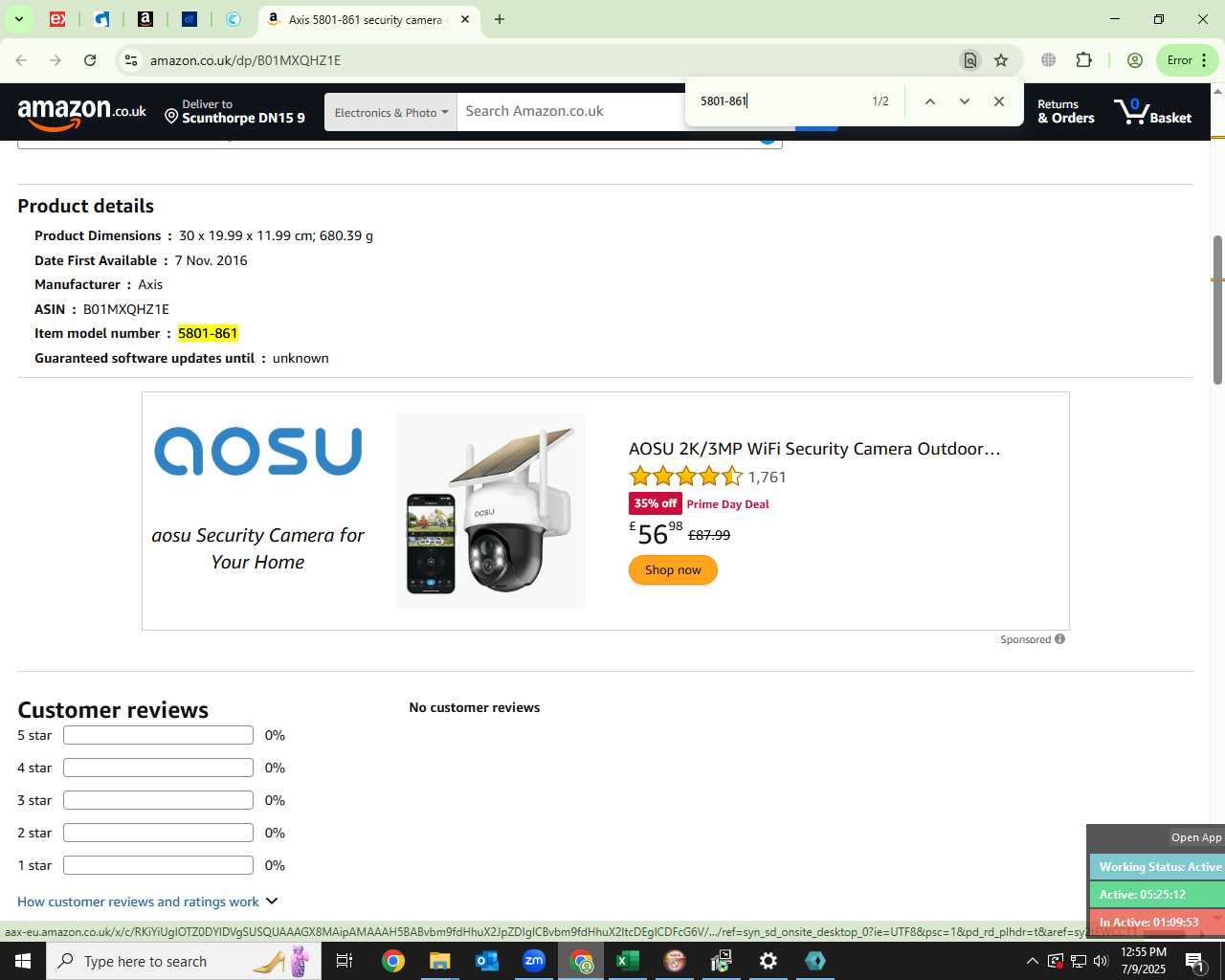
Task: Switch to the pinned Amazon 'a' tab
Action: (145, 19)
